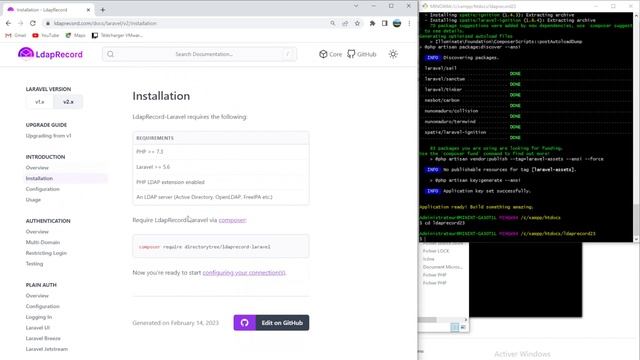Image resolution: width=640 pixels, height=360 pixels.
Task: Open Upgrading from v1 guide
Action: [x=48, y=136]
